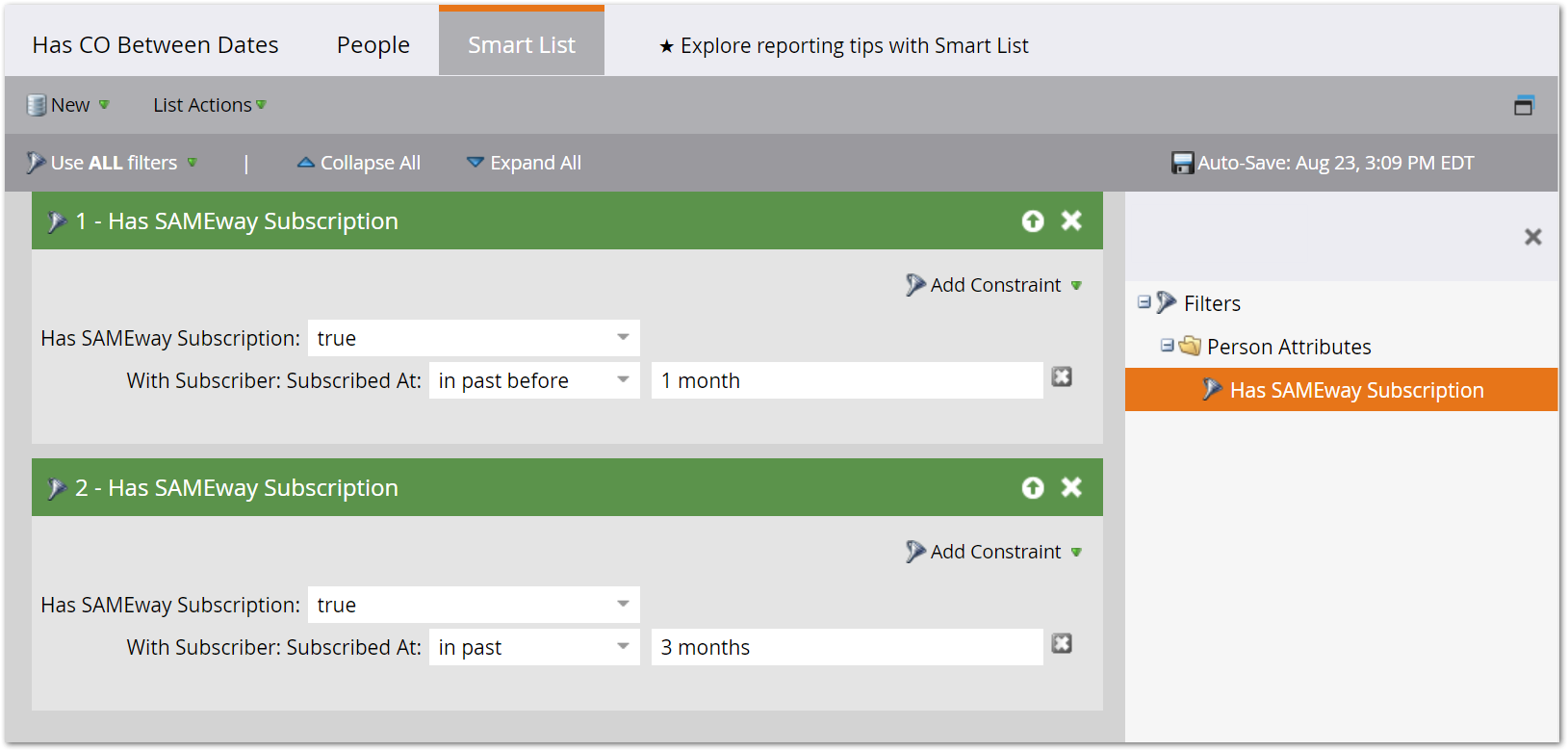Open Add Constraint menu in filter 1
The image size is (1568, 751).
pyautogui.click(x=994, y=285)
